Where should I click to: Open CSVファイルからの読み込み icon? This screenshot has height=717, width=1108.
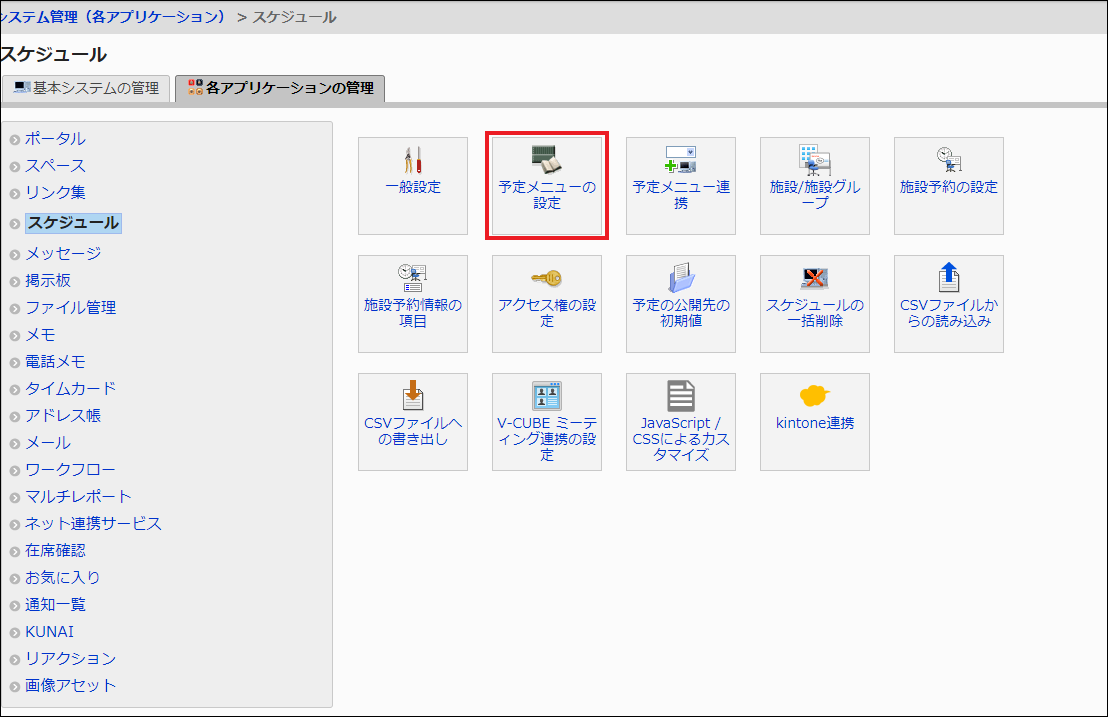tap(948, 277)
